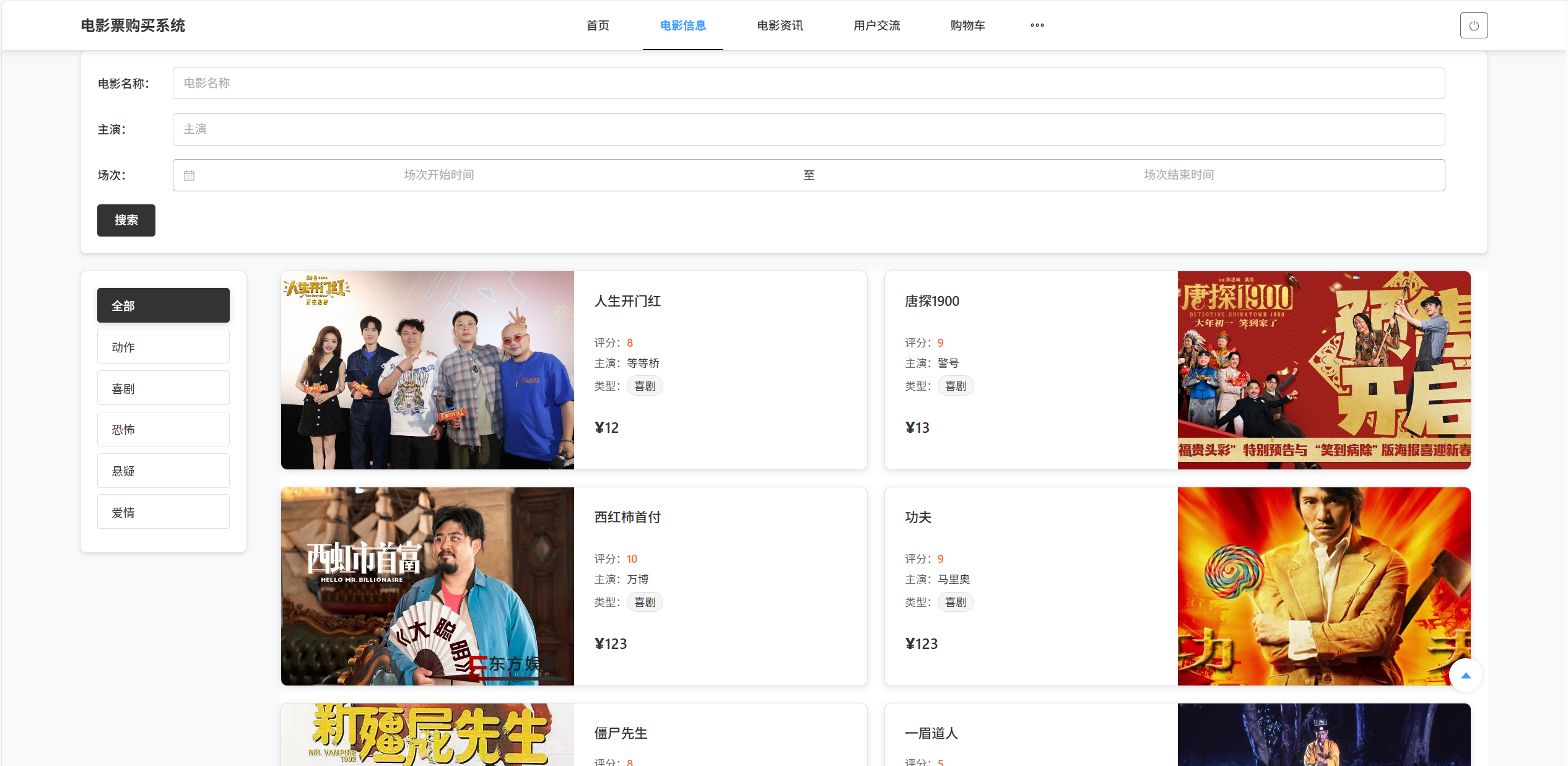This screenshot has width=1568, height=766.
Task: Open the 场次结束时间 date picker
Action: (1178, 175)
